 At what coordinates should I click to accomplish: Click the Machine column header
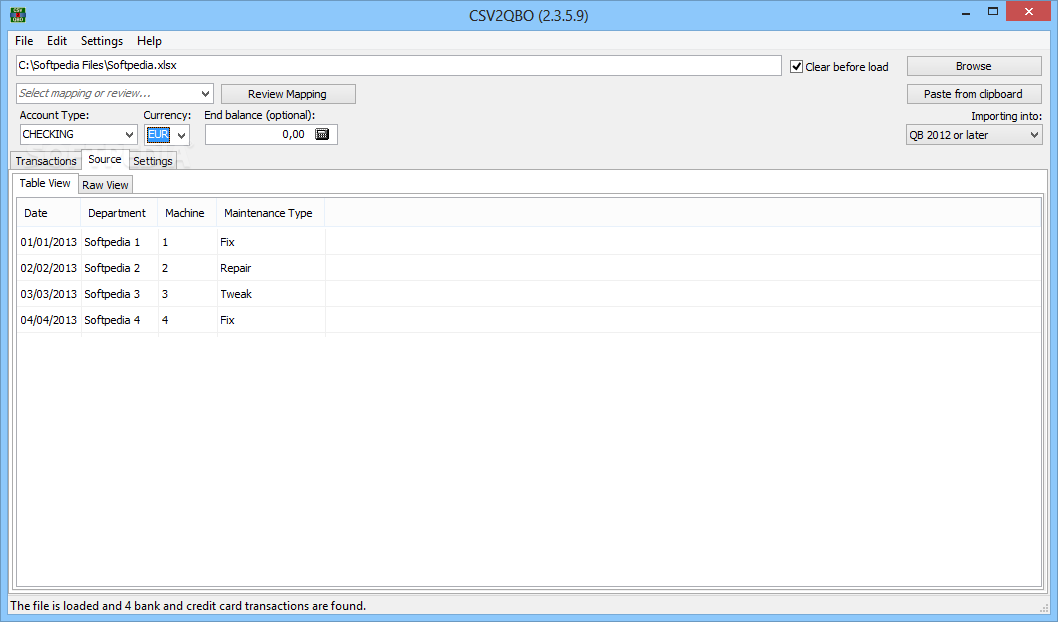187,213
